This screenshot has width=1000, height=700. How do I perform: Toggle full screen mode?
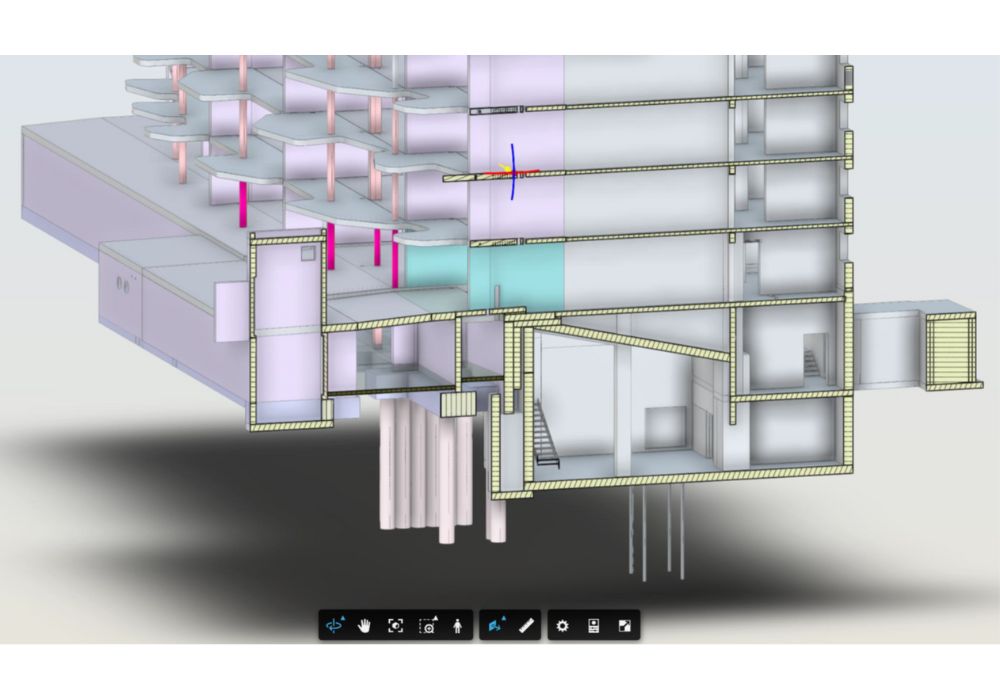click(625, 626)
